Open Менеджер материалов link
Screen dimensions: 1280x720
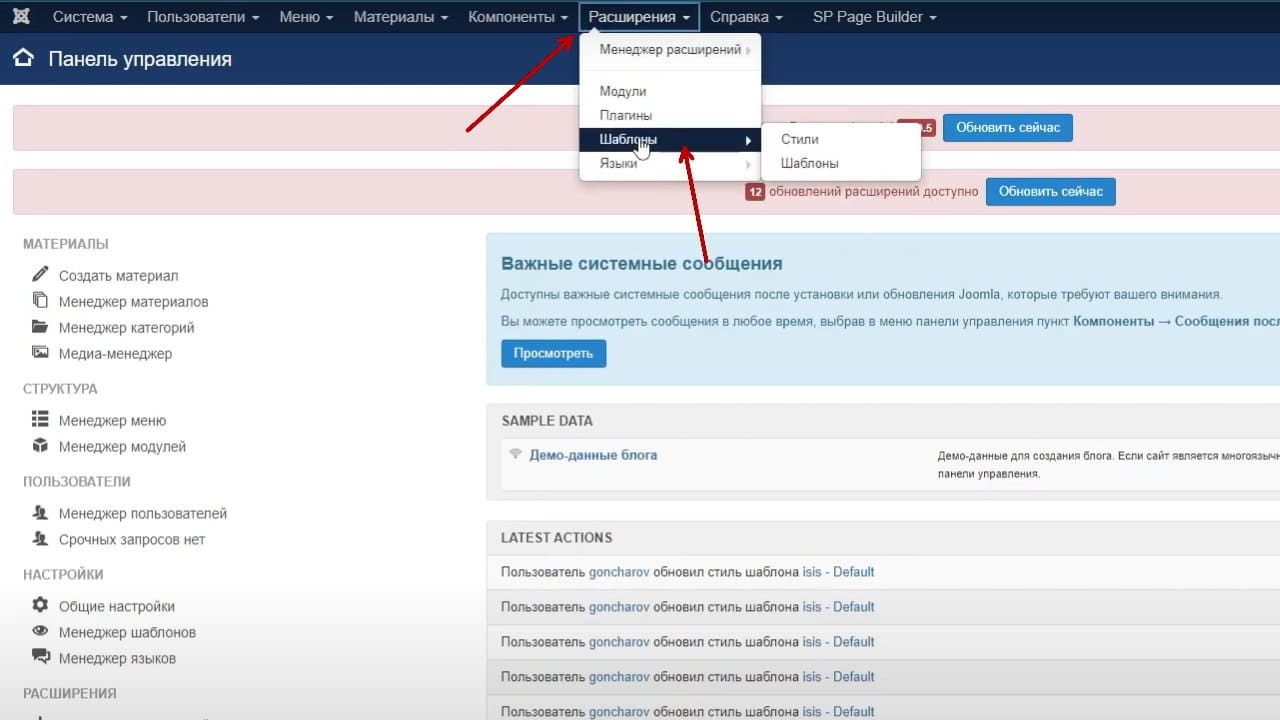click(x=133, y=302)
